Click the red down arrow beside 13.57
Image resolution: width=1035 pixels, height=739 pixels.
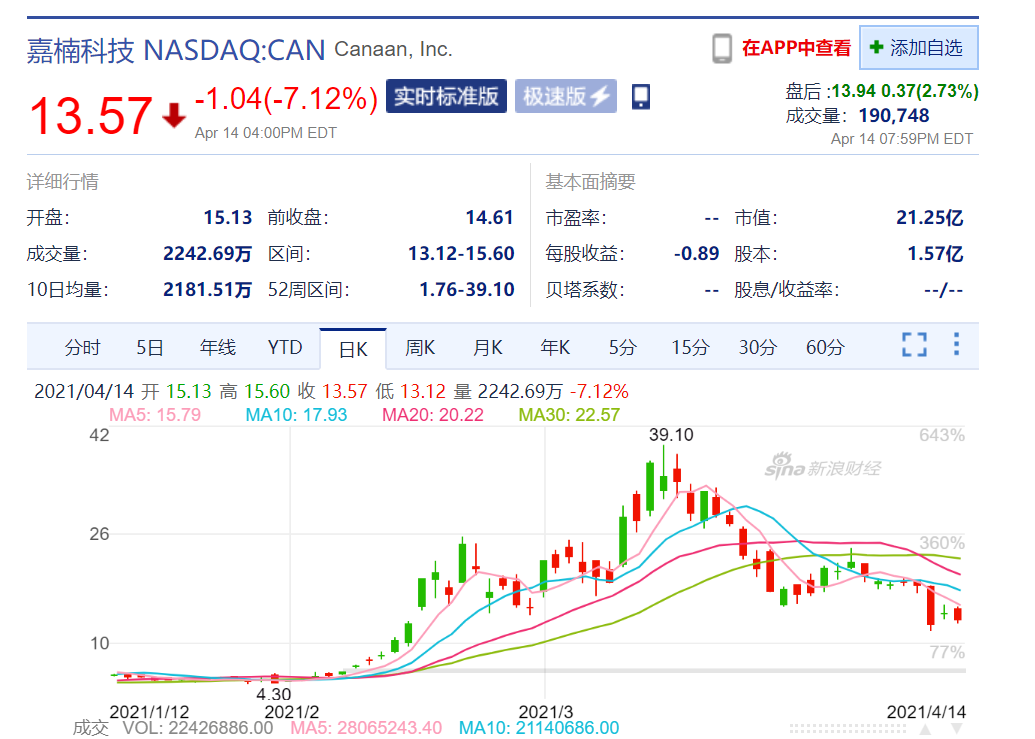pos(174,115)
